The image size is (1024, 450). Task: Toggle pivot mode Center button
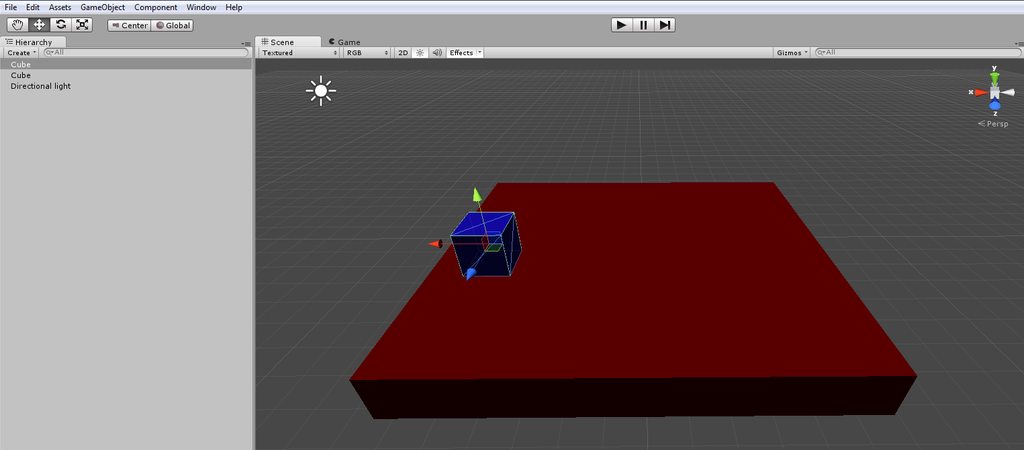(x=129, y=25)
